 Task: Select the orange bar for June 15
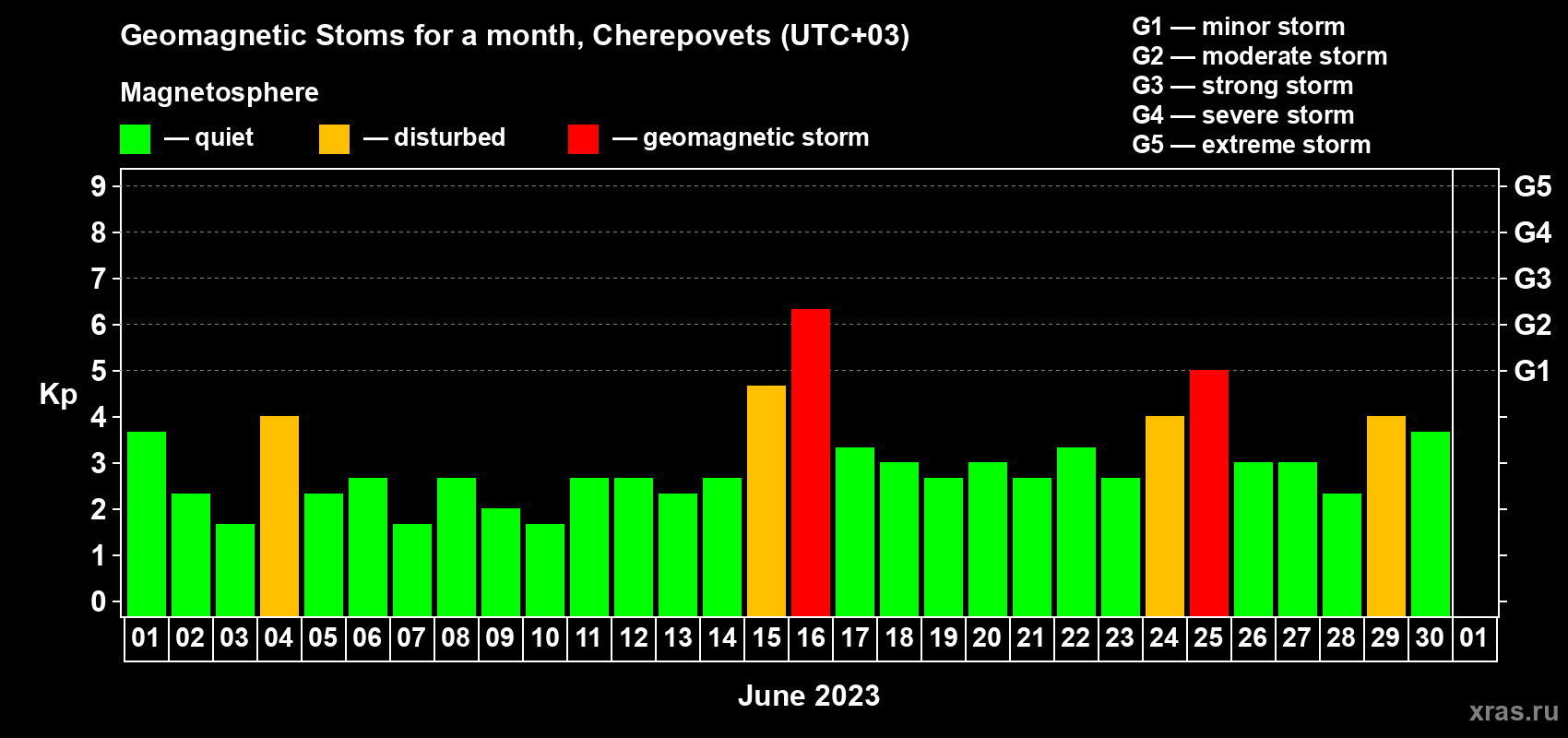click(x=766, y=501)
